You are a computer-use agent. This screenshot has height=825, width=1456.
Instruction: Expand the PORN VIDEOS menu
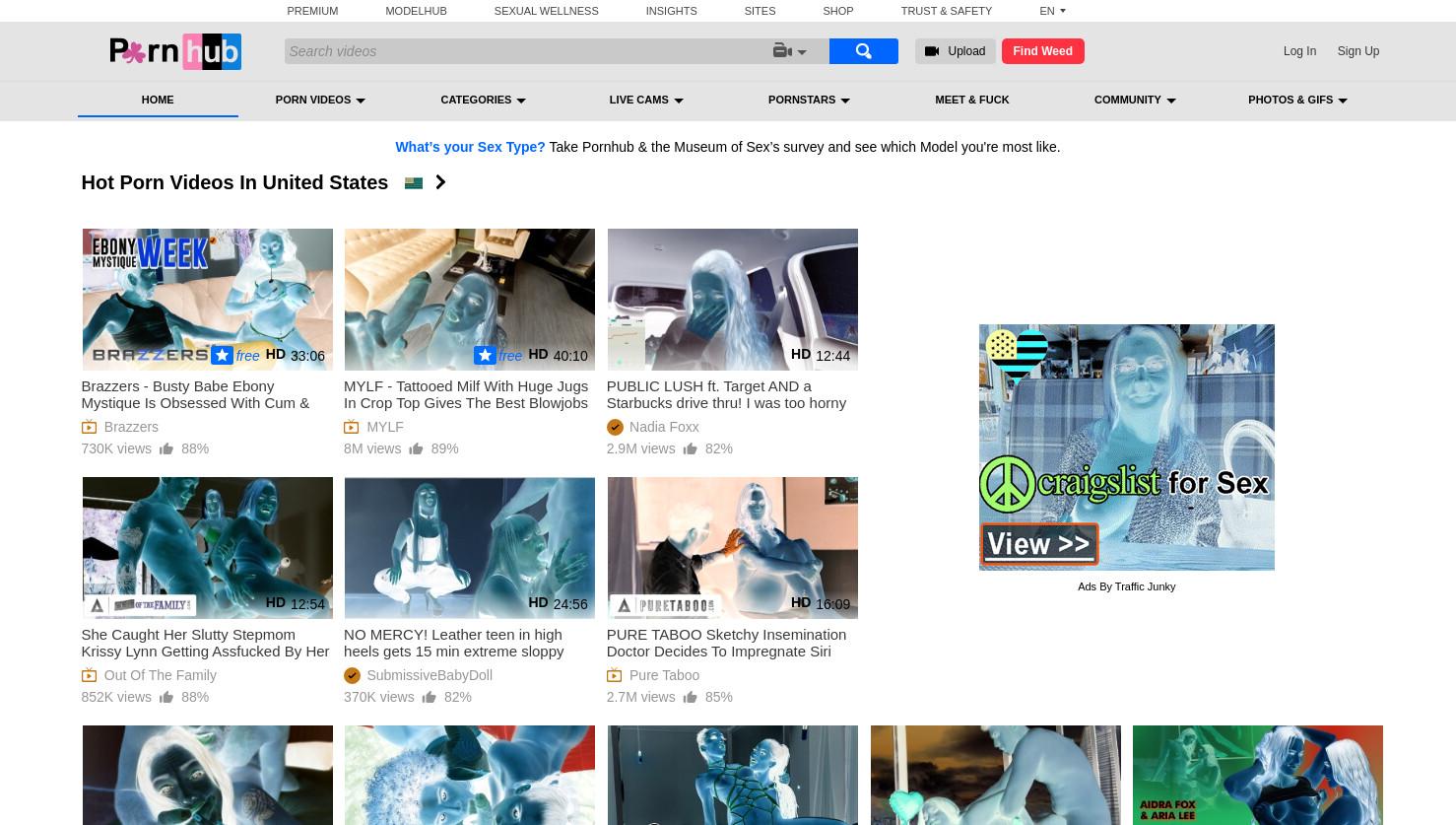[320, 100]
